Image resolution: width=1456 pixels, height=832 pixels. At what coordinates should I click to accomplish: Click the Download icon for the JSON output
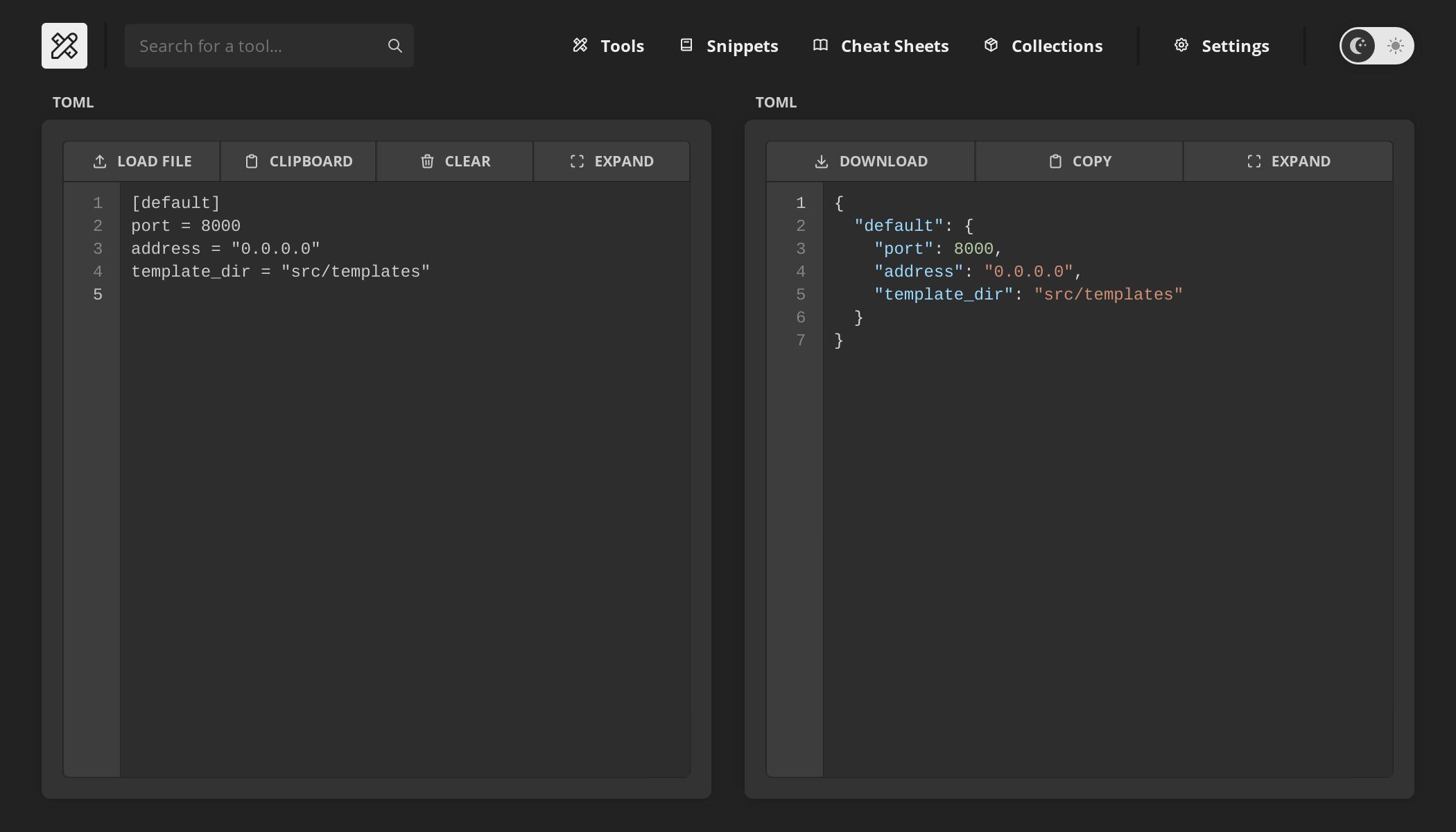[x=822, y=160]
